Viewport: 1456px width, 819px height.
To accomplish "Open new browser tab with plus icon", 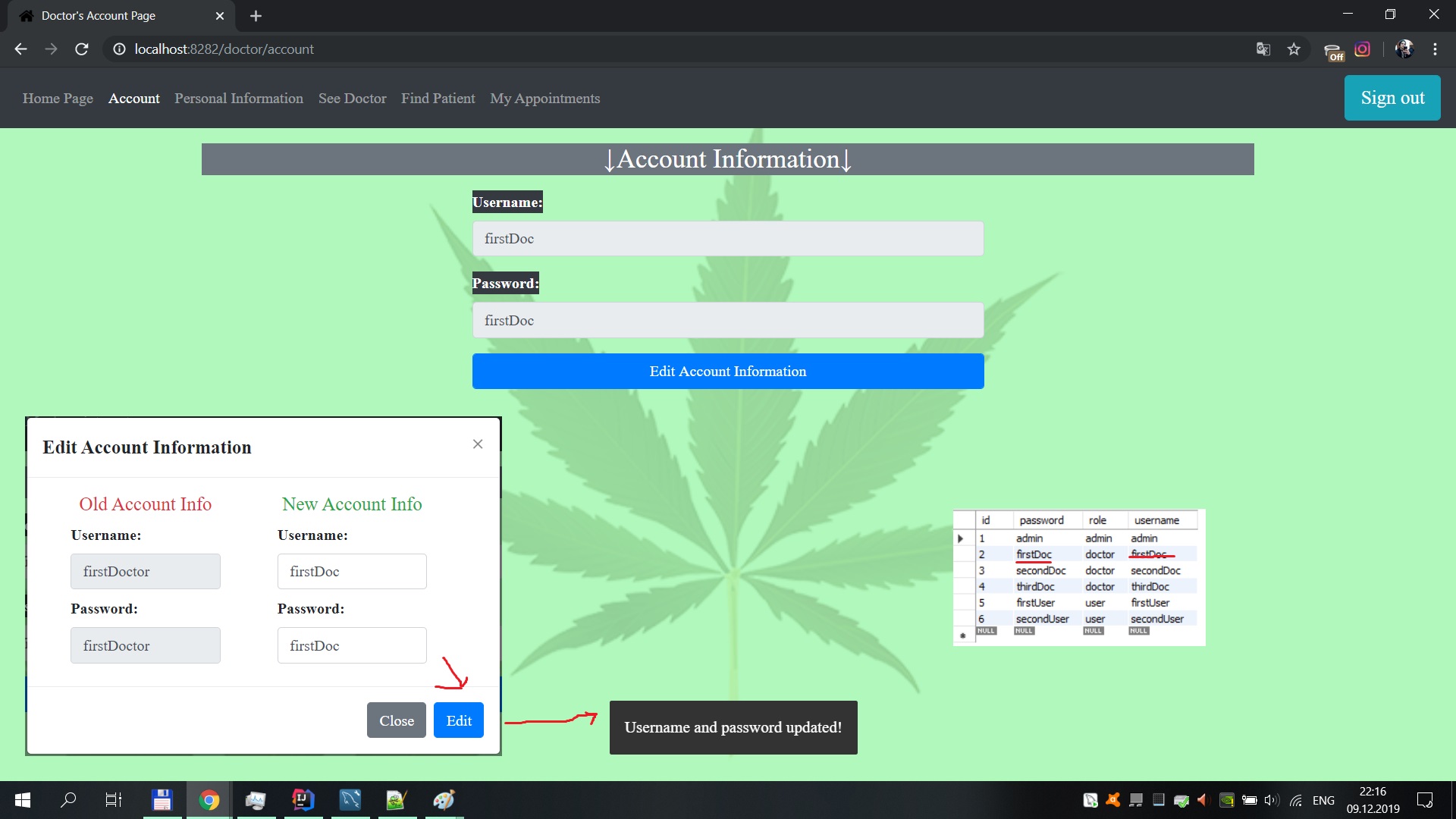I will [256, 16].
